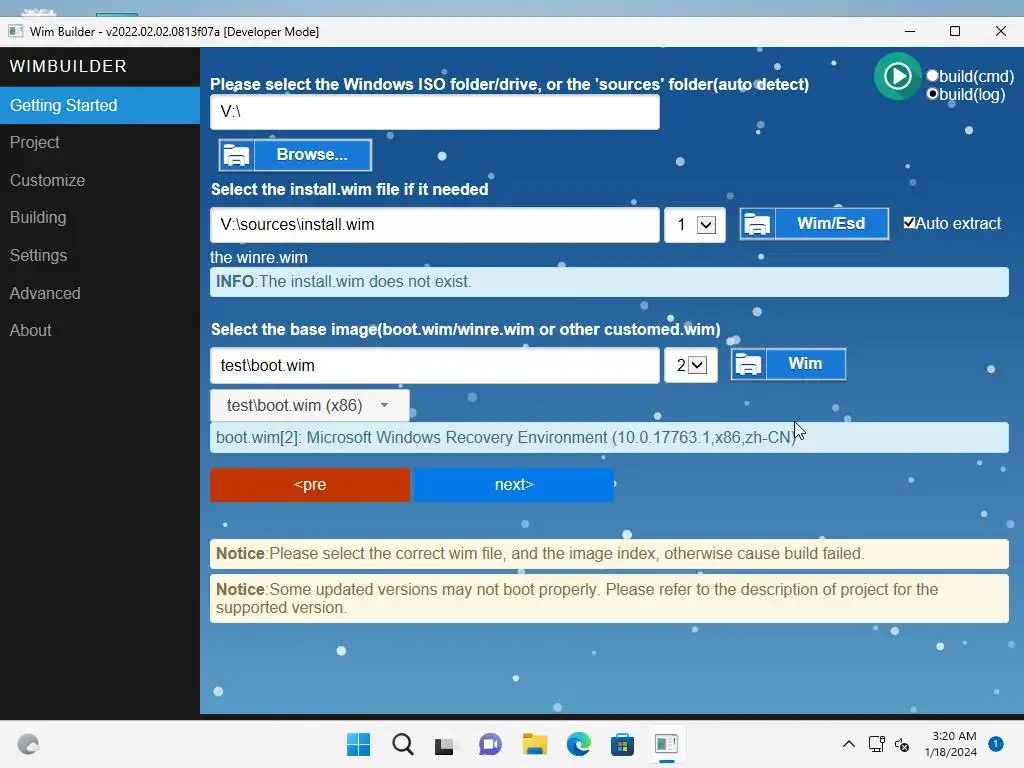Open the Customize sidebar item
Image resolution: width=1024 pixels, height=768 pixels.
click(100, 180)
